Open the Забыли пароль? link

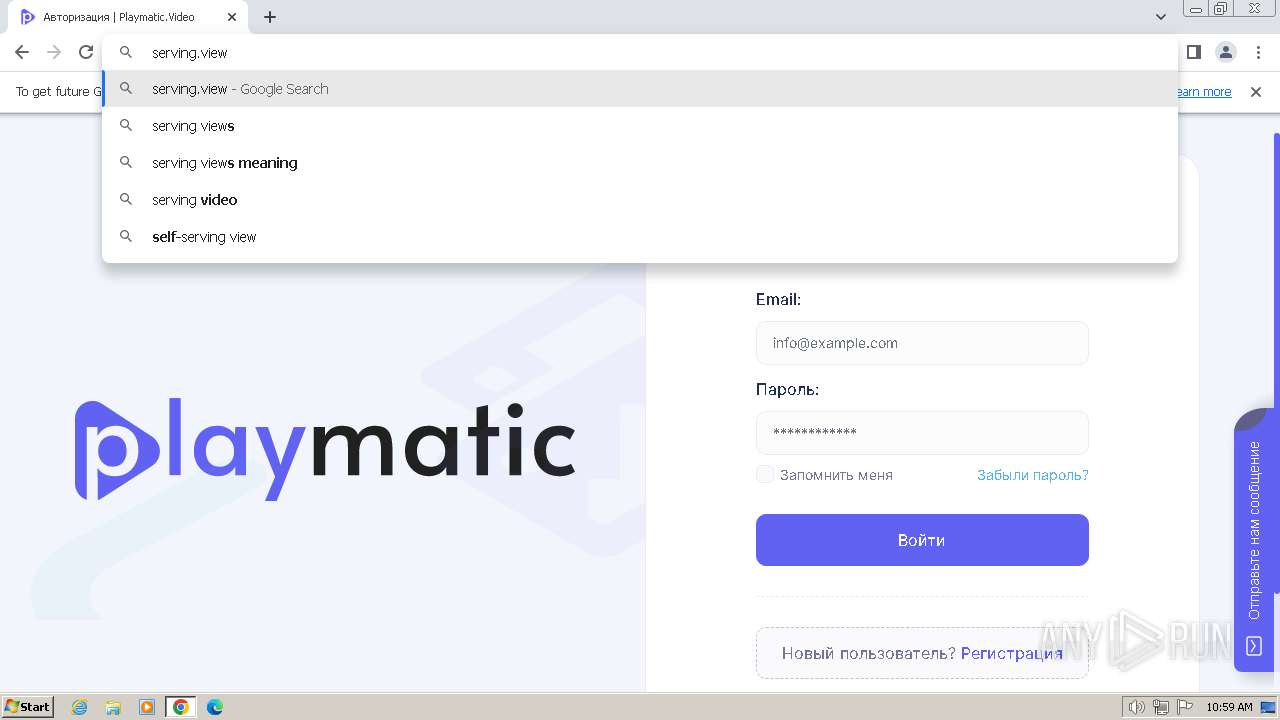pos(1033,475)
